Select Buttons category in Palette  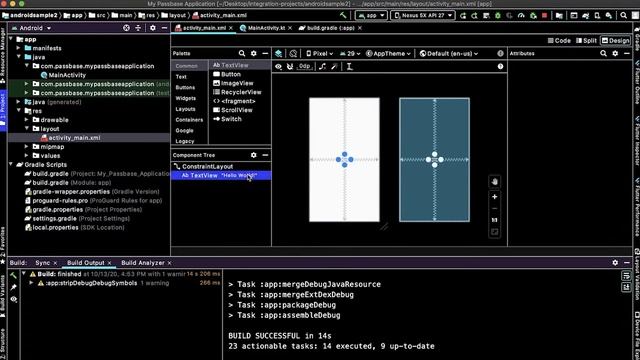tap(185, 87)
